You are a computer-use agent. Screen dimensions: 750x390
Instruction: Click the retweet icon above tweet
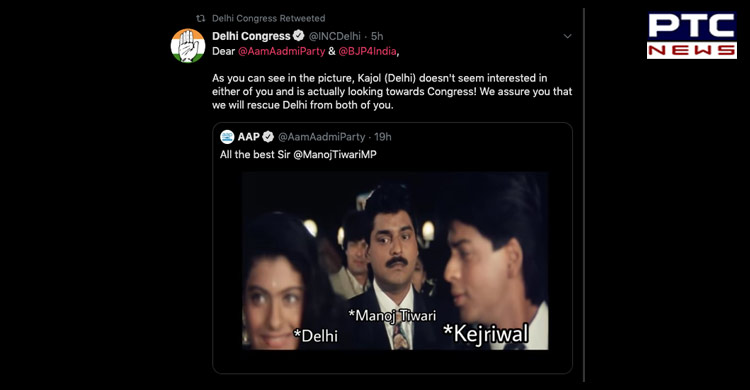click(200, 18)
